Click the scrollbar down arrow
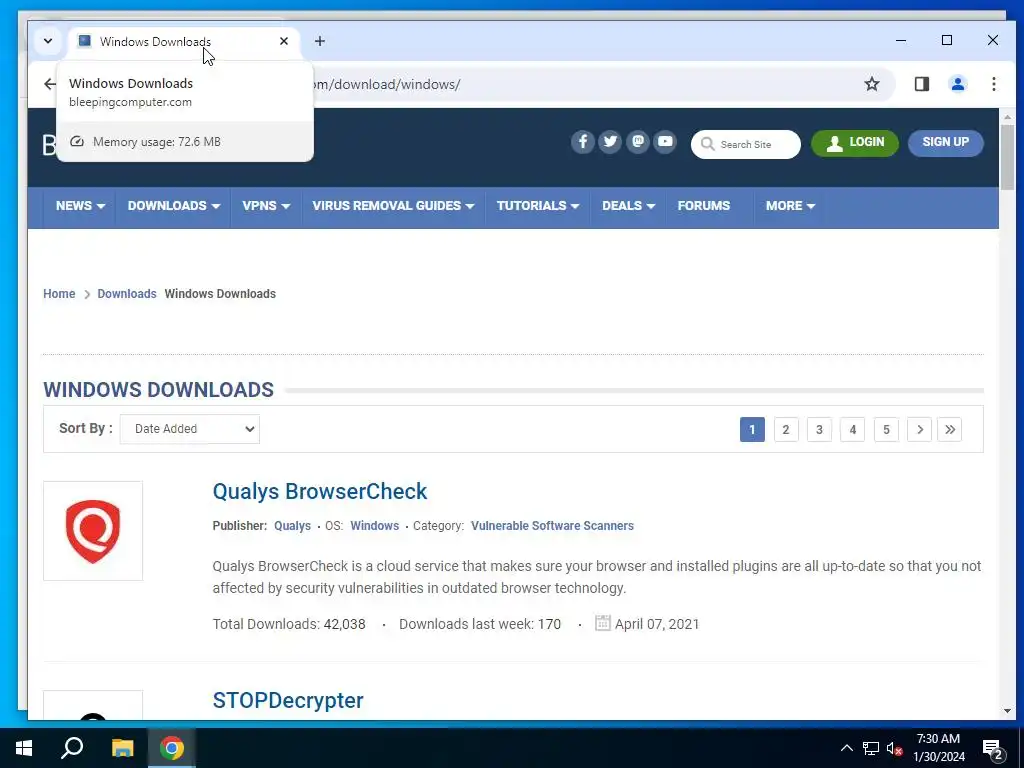Image resolution: width=1024 pixels, height=768 pixels. (x=1007, y=711)
